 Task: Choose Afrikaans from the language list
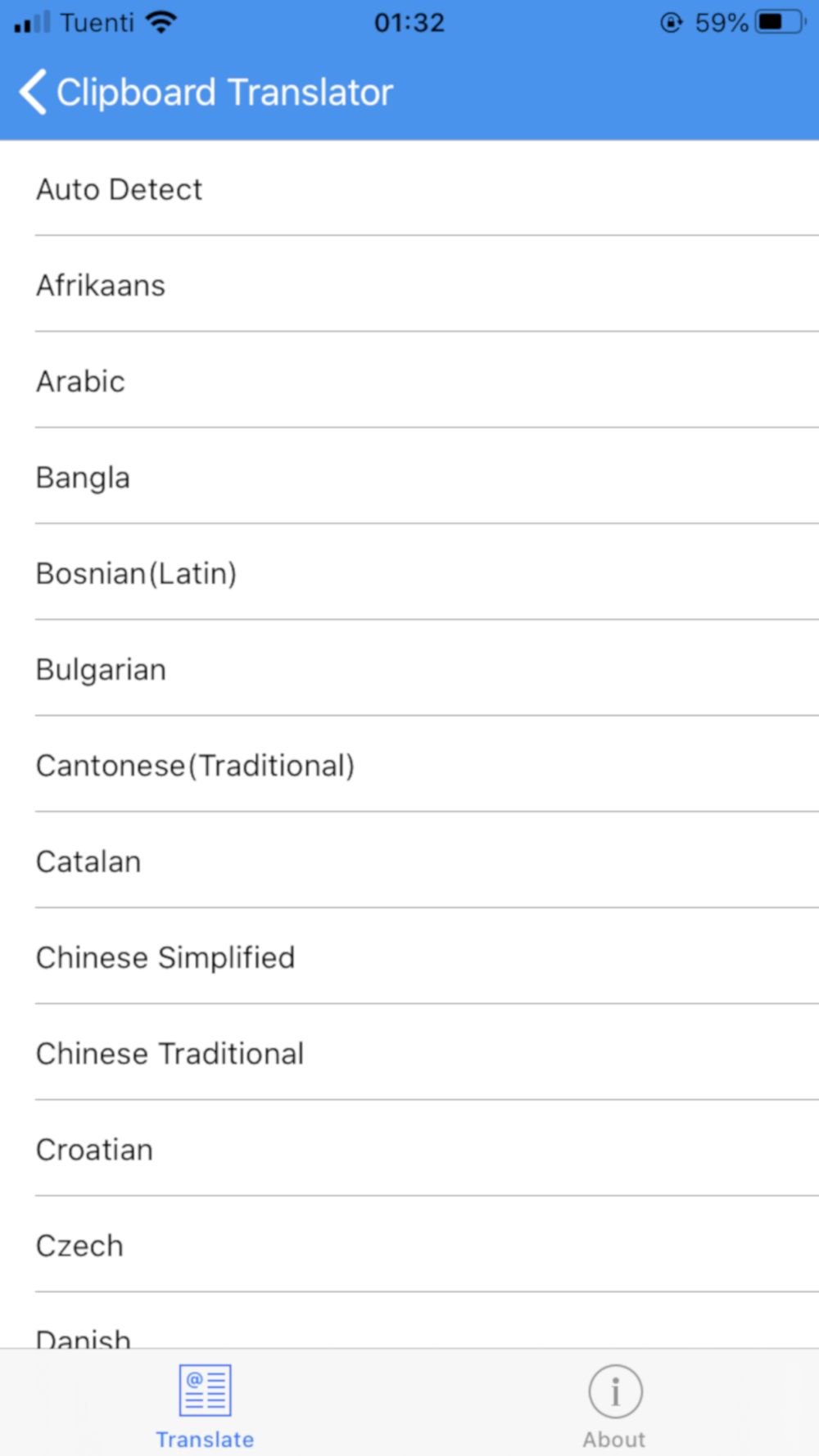click(x=101, y=285)
